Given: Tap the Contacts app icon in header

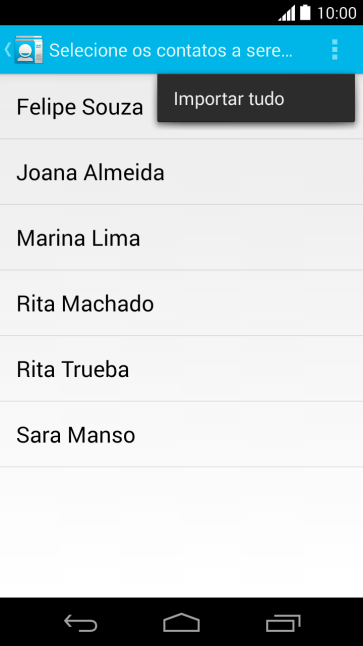Looking at the screenshot, I should (28, 50).
